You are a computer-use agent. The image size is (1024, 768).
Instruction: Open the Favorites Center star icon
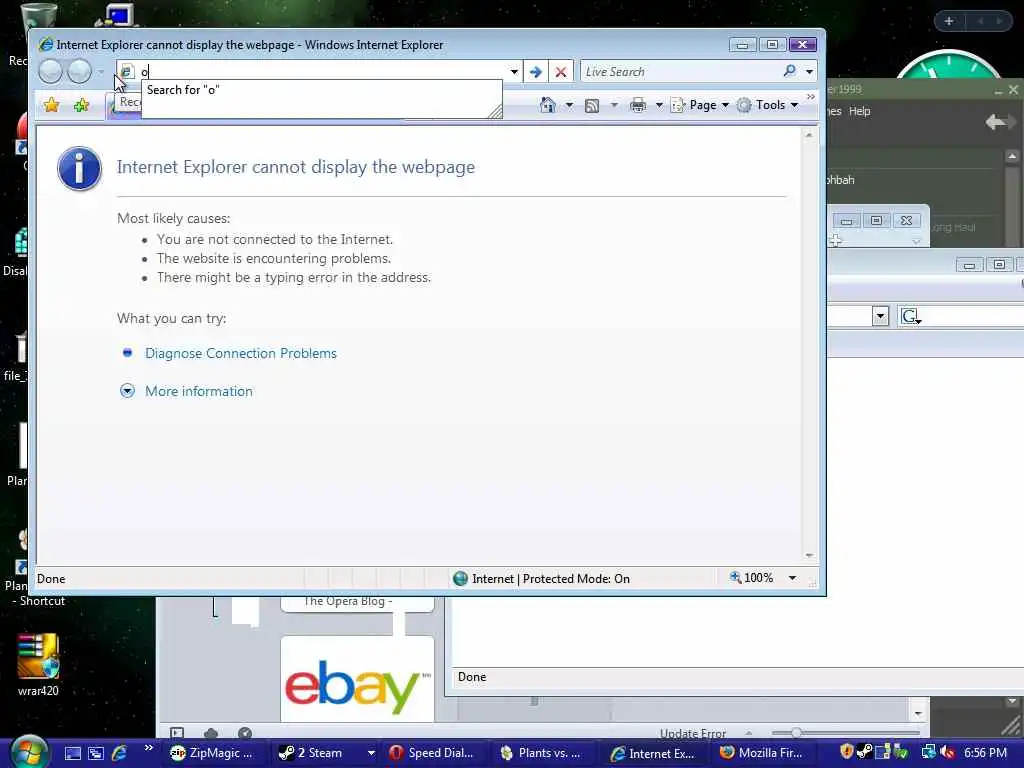point(52,104)
